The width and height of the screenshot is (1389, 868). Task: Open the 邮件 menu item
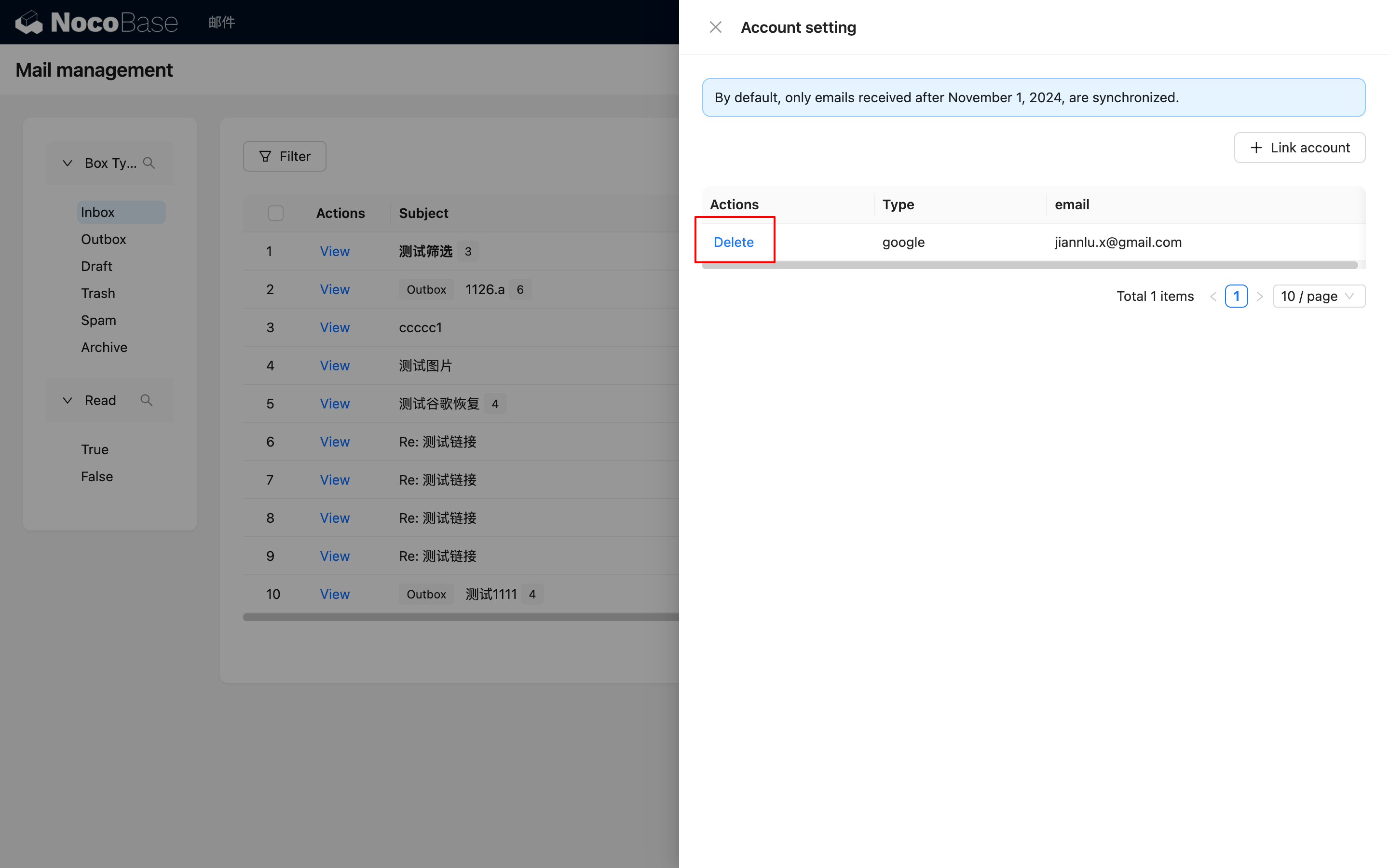click(221, 22)
